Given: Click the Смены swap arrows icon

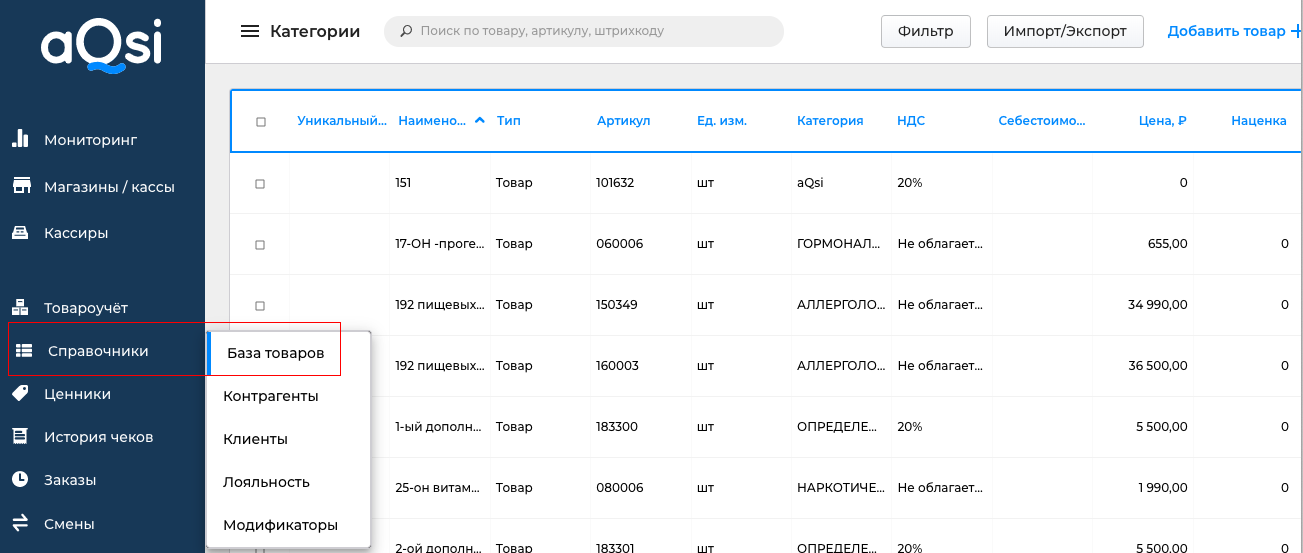Looking at the screenshot, I should click(19, 523).
